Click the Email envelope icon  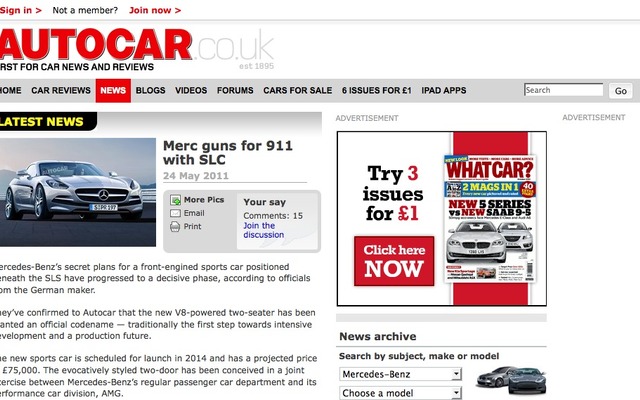click(175, 213)
